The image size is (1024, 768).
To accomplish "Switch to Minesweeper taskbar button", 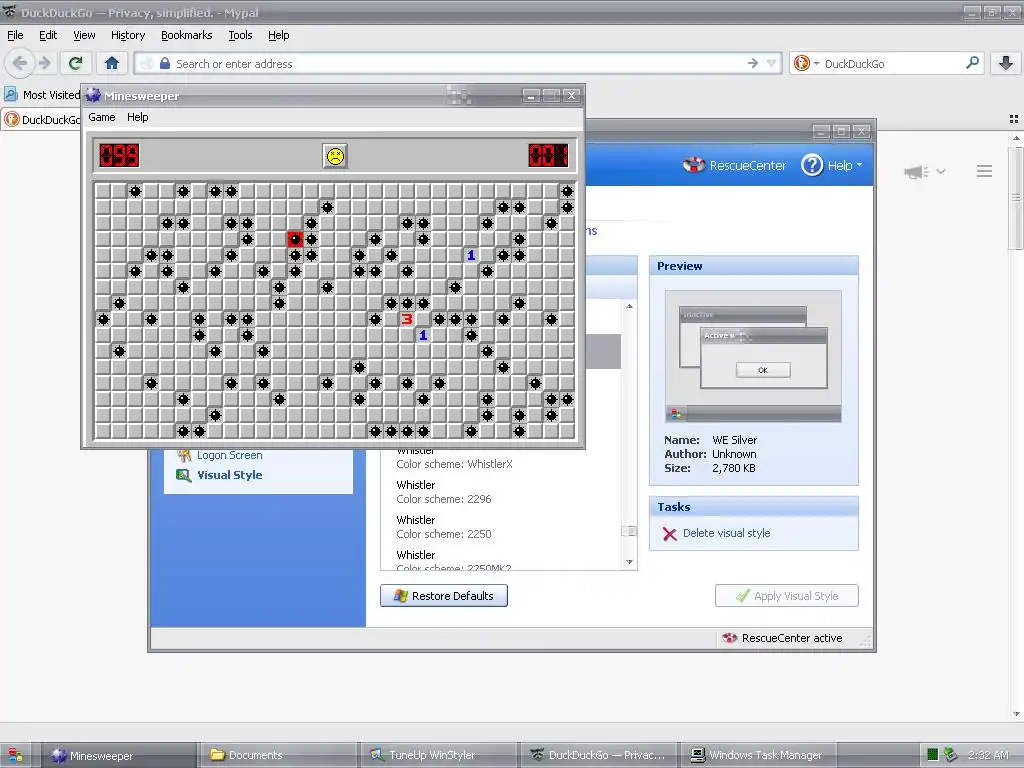I will [x=120, y=755].
